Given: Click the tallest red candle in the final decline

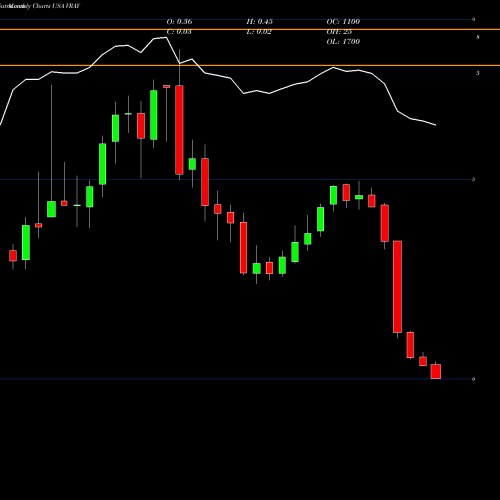Looking at the screenshot, I should 397,287.
